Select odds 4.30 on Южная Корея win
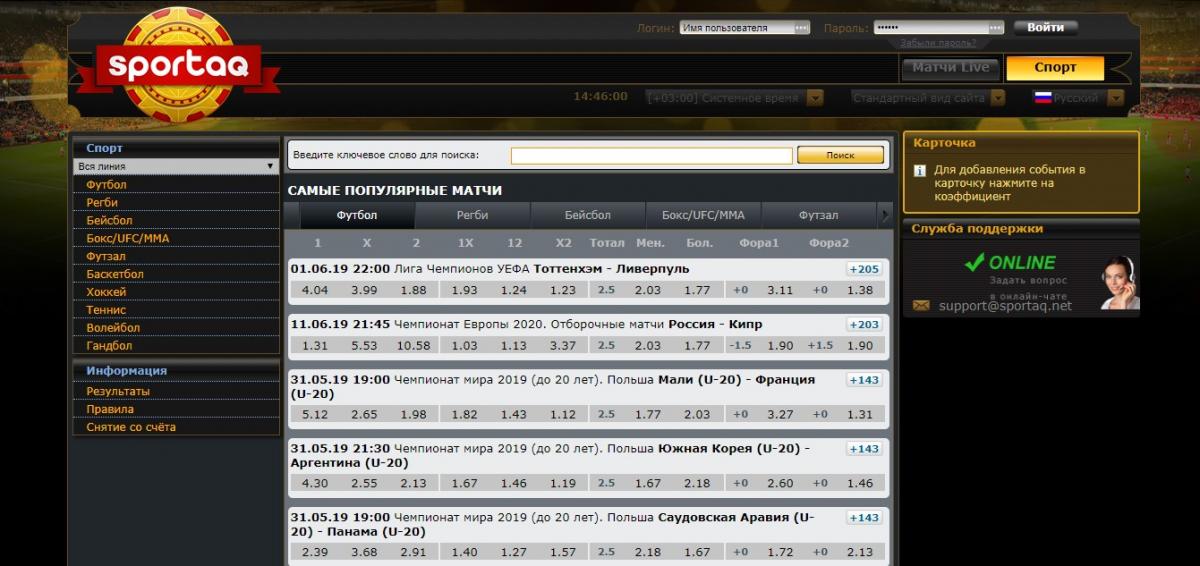The width and height of the screenshot is (1200, 566). tap(315, 483)
